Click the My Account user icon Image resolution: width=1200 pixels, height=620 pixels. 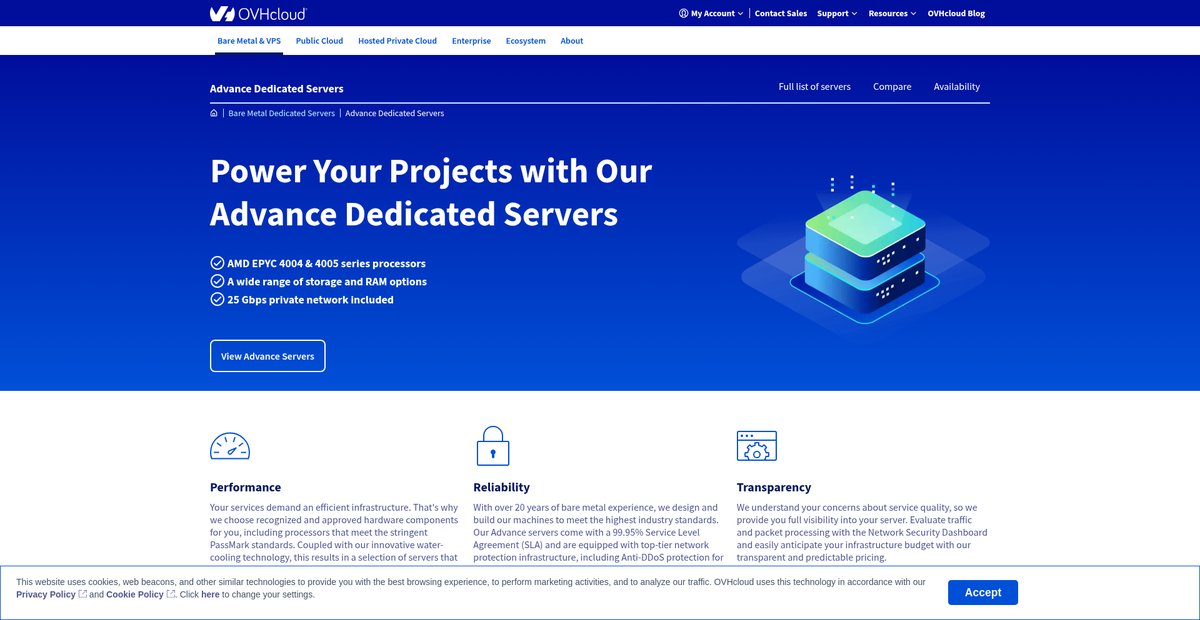point(683,14)
